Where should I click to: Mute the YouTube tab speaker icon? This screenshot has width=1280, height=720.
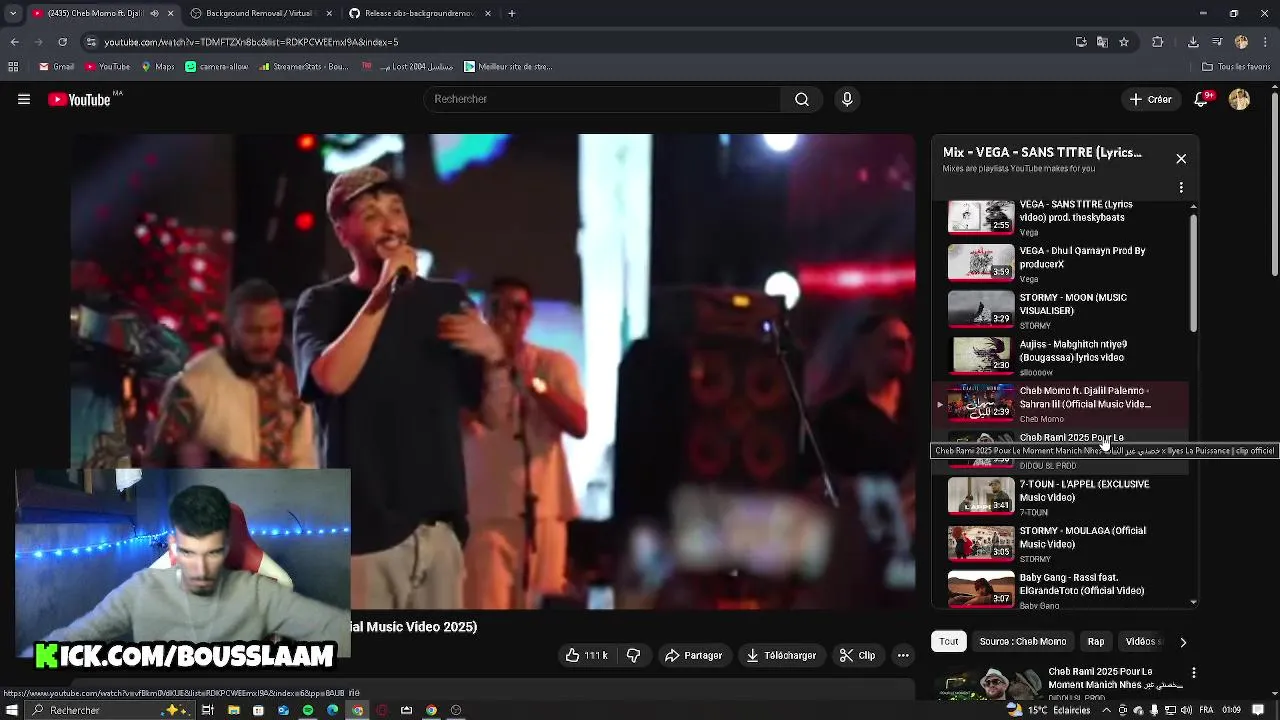pos(154,13)
